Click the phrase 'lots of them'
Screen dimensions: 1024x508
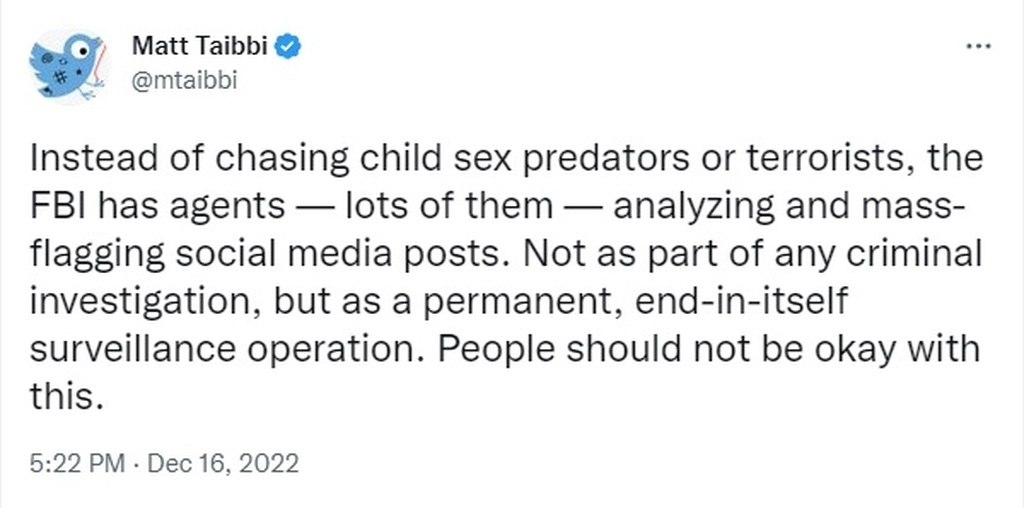(449, 207)
